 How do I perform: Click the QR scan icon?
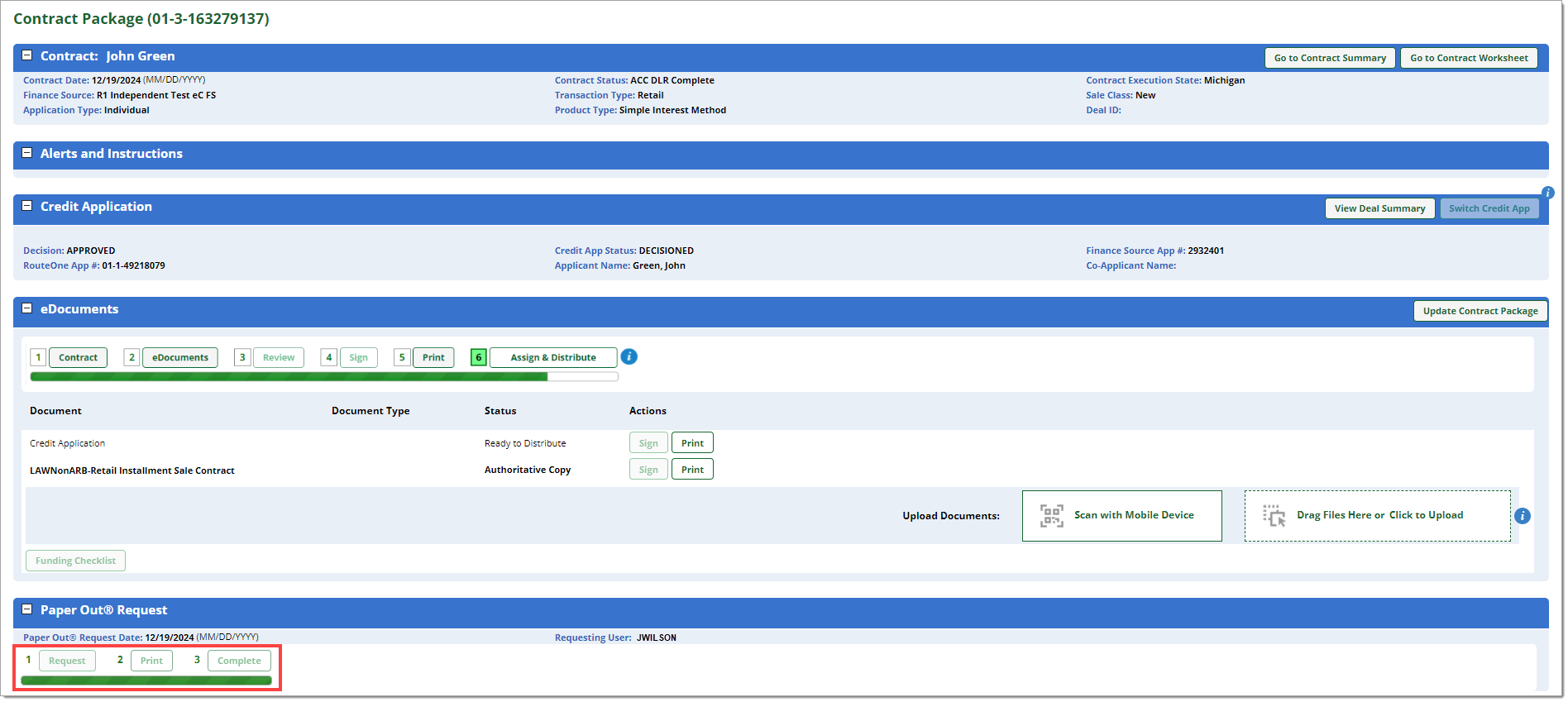pos(1051,515)
